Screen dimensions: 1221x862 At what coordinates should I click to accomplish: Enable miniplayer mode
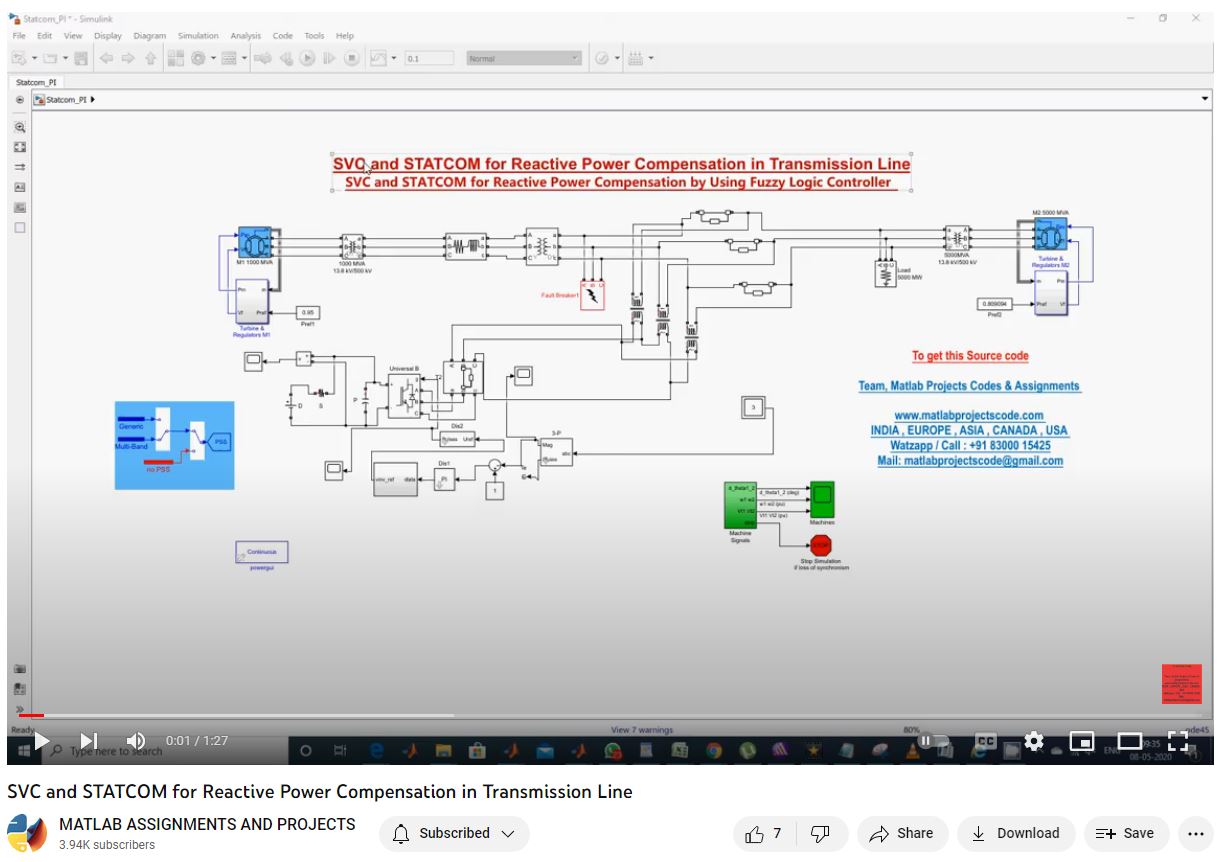[x=1082, y=741]
